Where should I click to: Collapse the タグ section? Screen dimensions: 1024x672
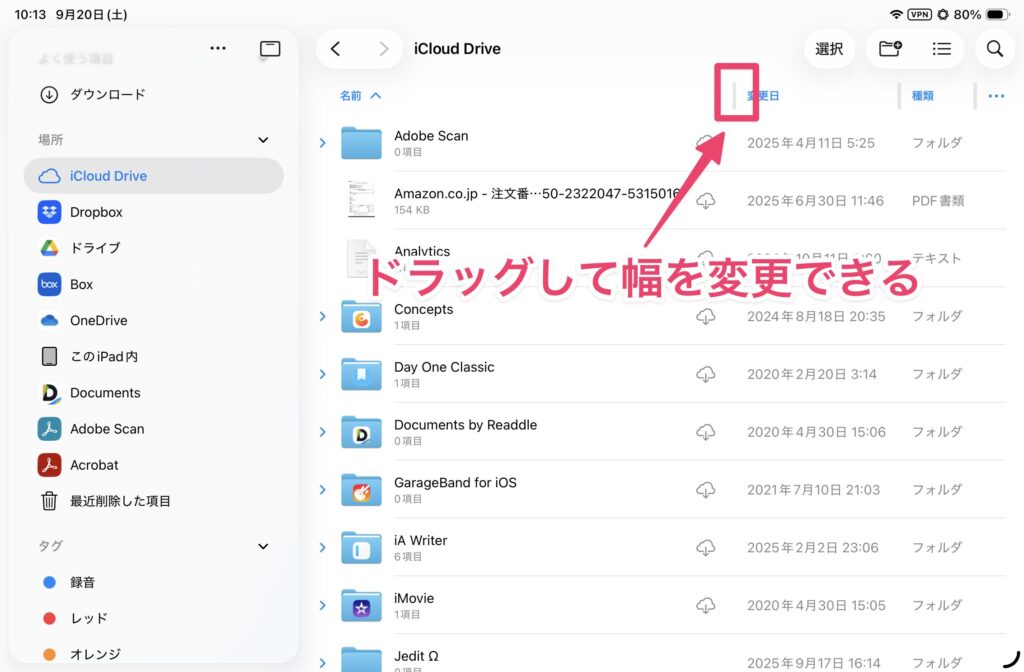[x=263, y=547]
